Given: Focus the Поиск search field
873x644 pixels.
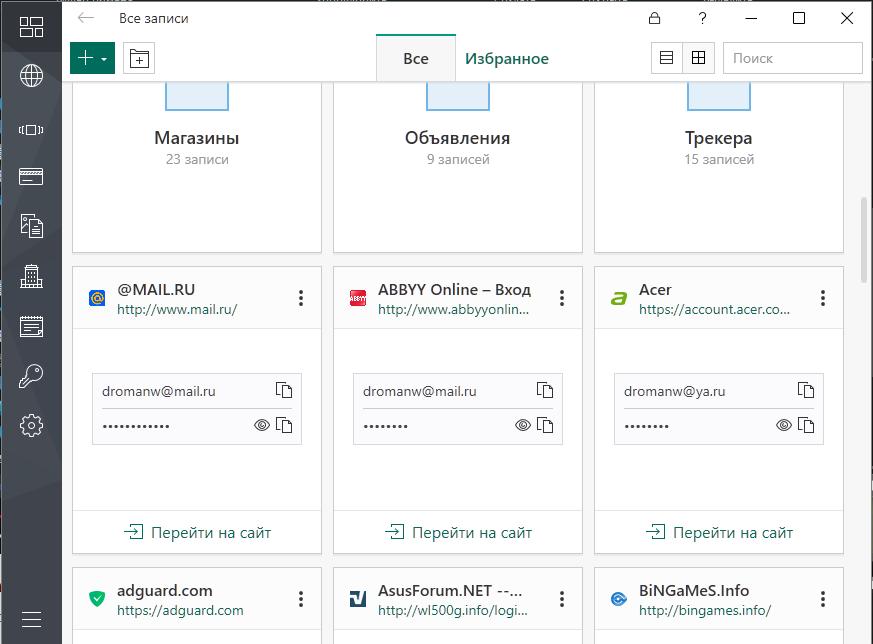Looking at the screenshot, I should click(793, 58).
